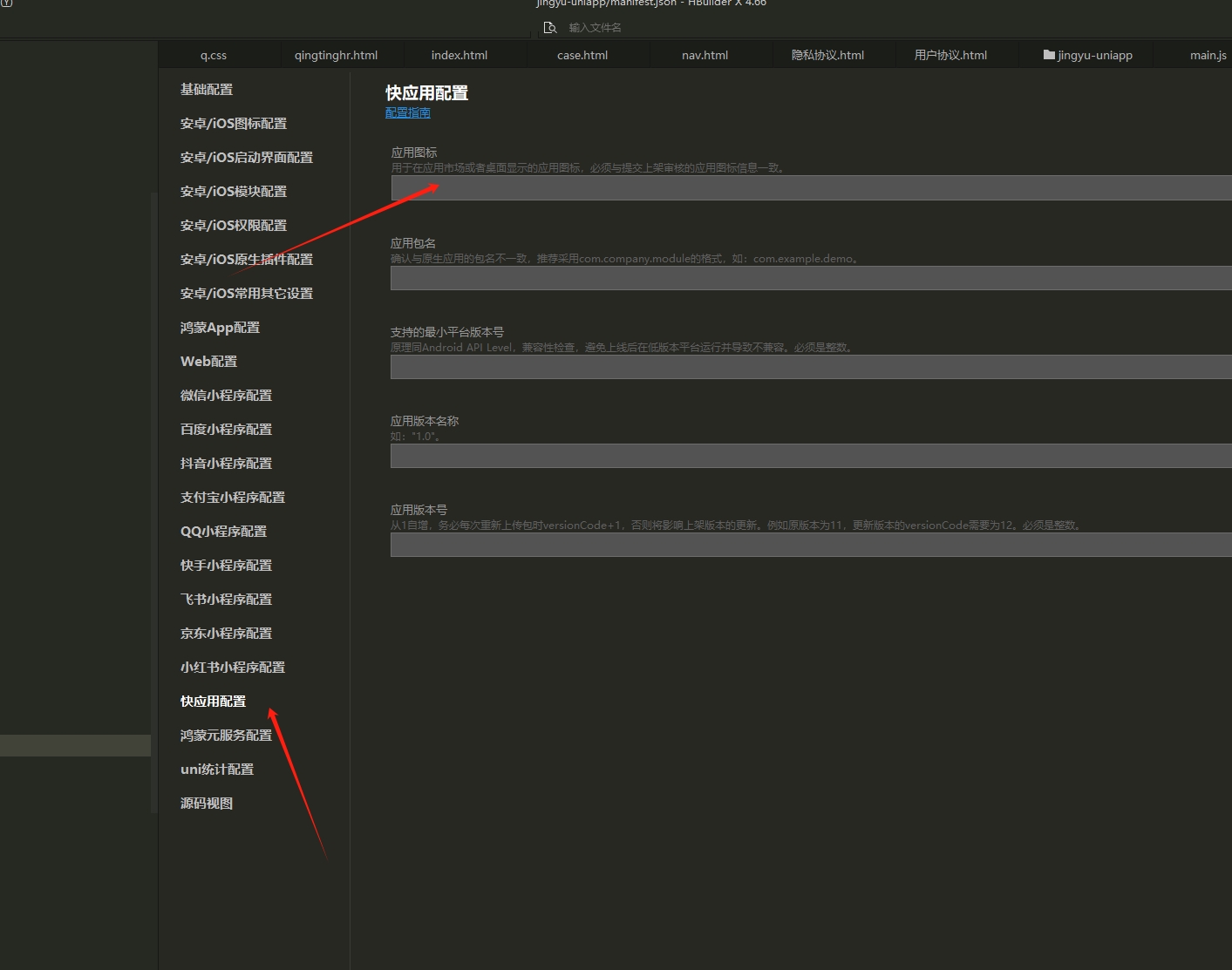Select 快应用配置 in the sidebar

[213, 702]
